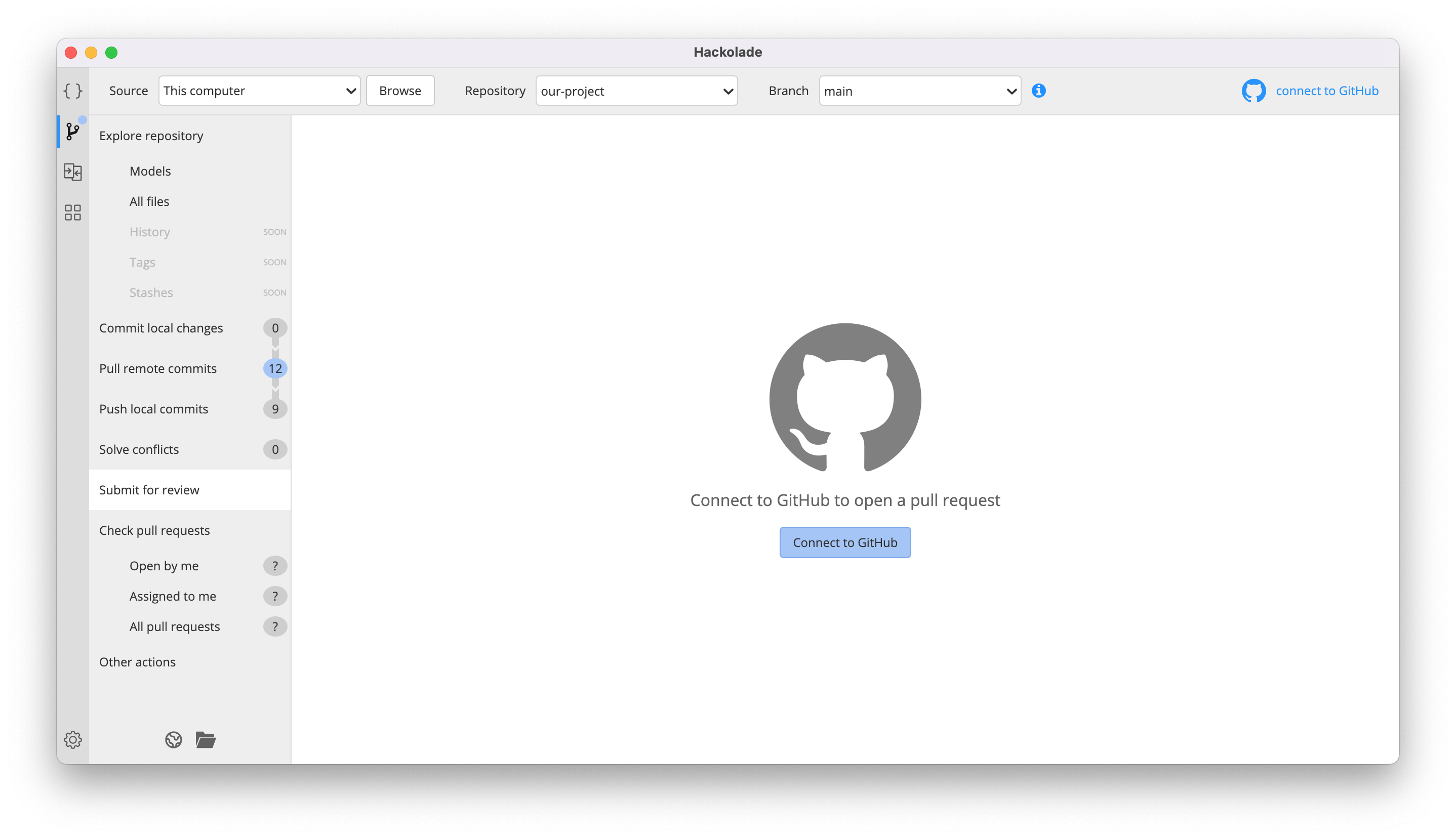Click the global/network icon bottom left
The image size is (1456, 839).
click(174, 740)
